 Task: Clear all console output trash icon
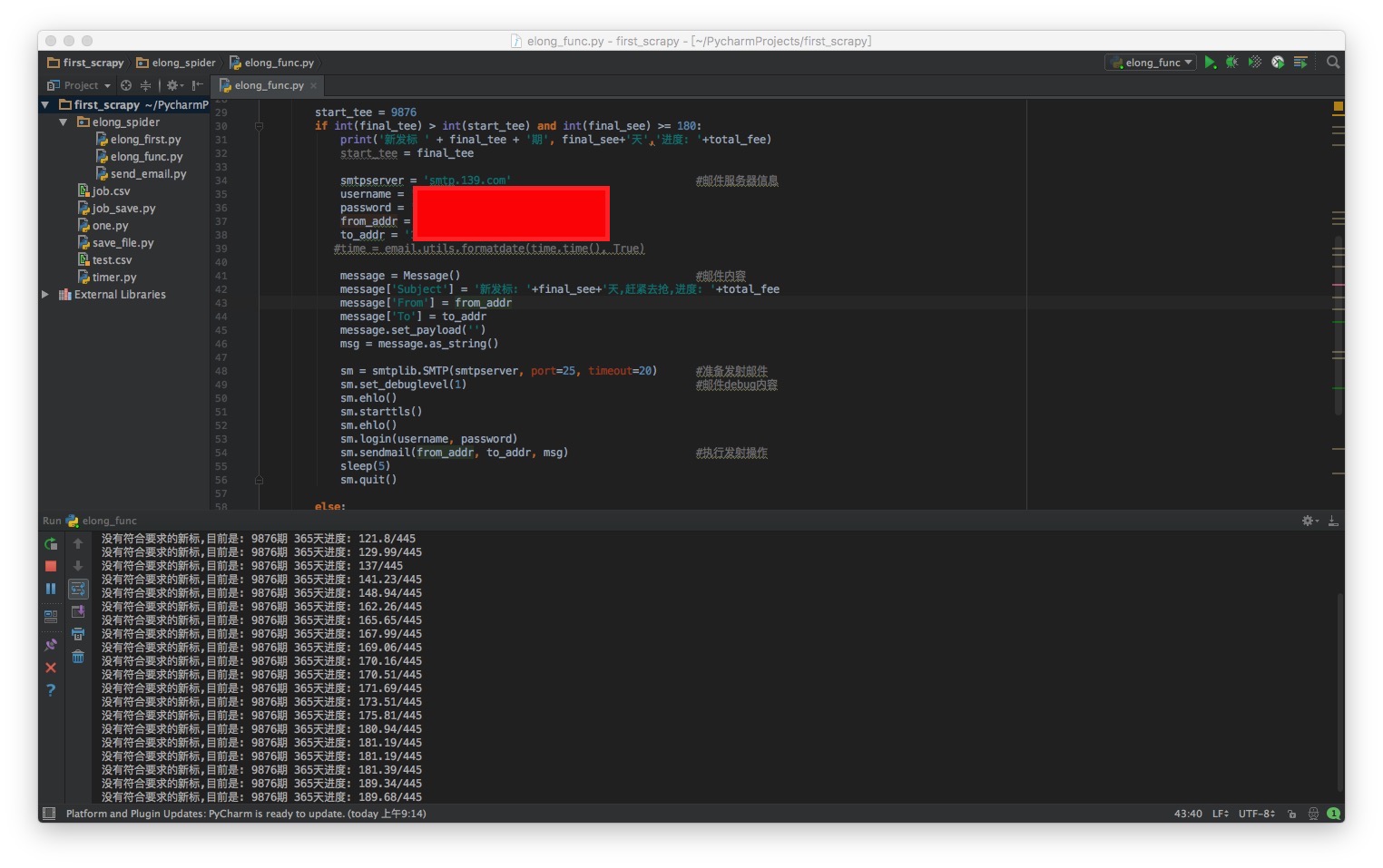78,657
